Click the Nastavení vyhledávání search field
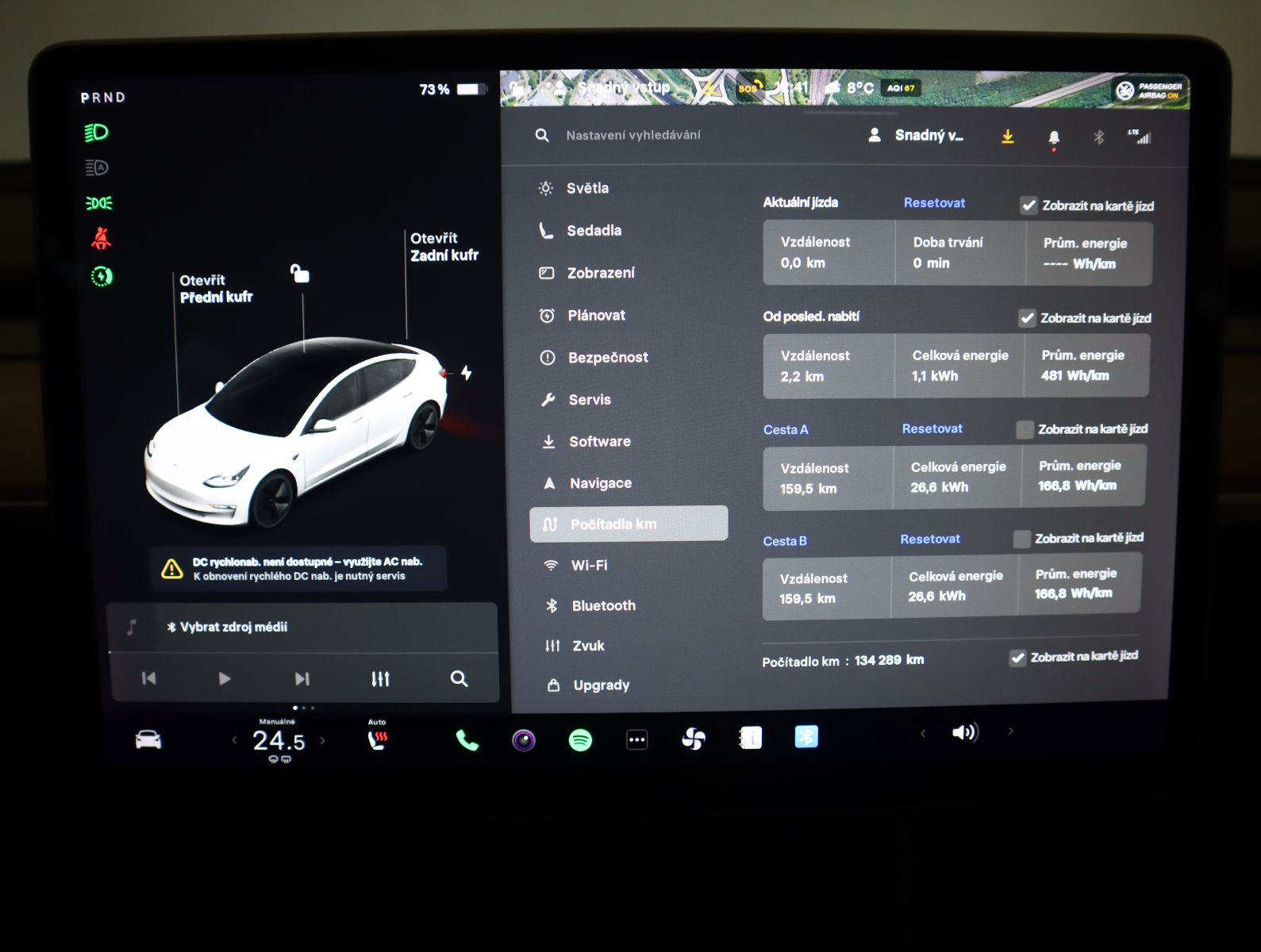 coord(632,136)
